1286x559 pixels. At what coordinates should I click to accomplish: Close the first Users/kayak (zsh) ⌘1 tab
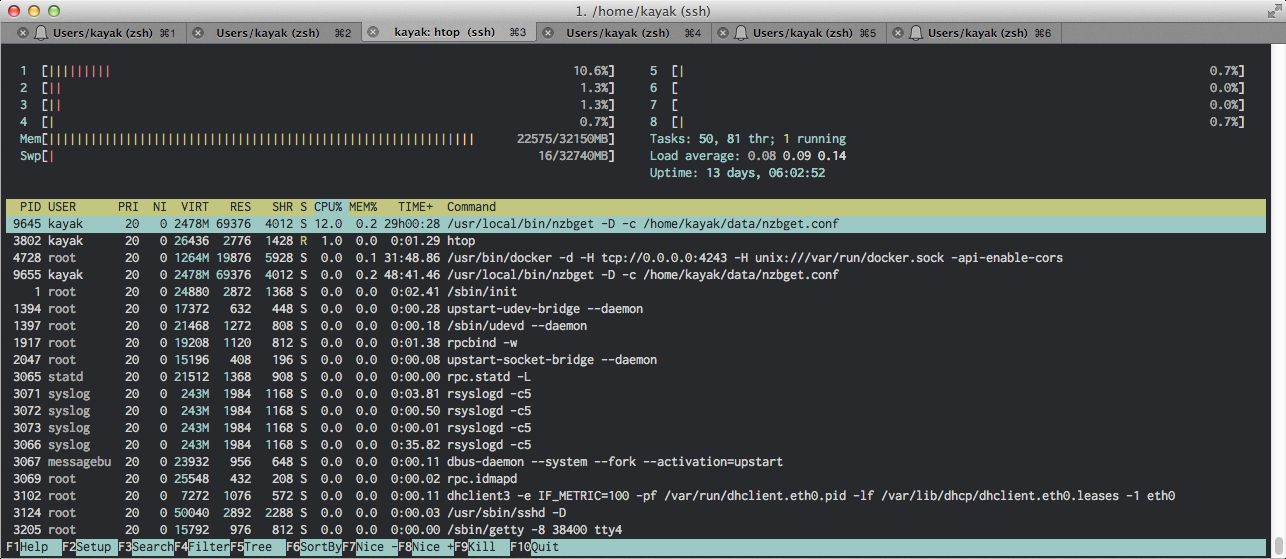(22, 33)
